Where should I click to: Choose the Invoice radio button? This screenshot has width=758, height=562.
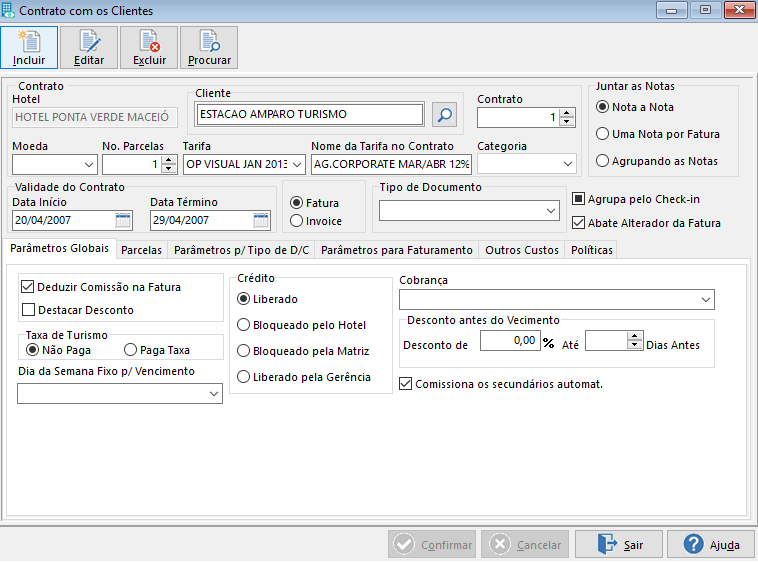(x=316, y=221)
